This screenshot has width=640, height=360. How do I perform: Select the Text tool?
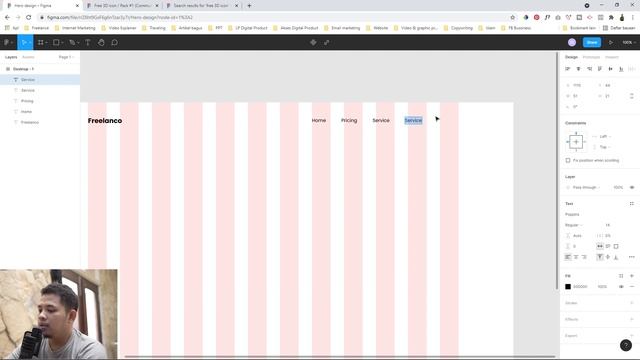coord(87,42)
